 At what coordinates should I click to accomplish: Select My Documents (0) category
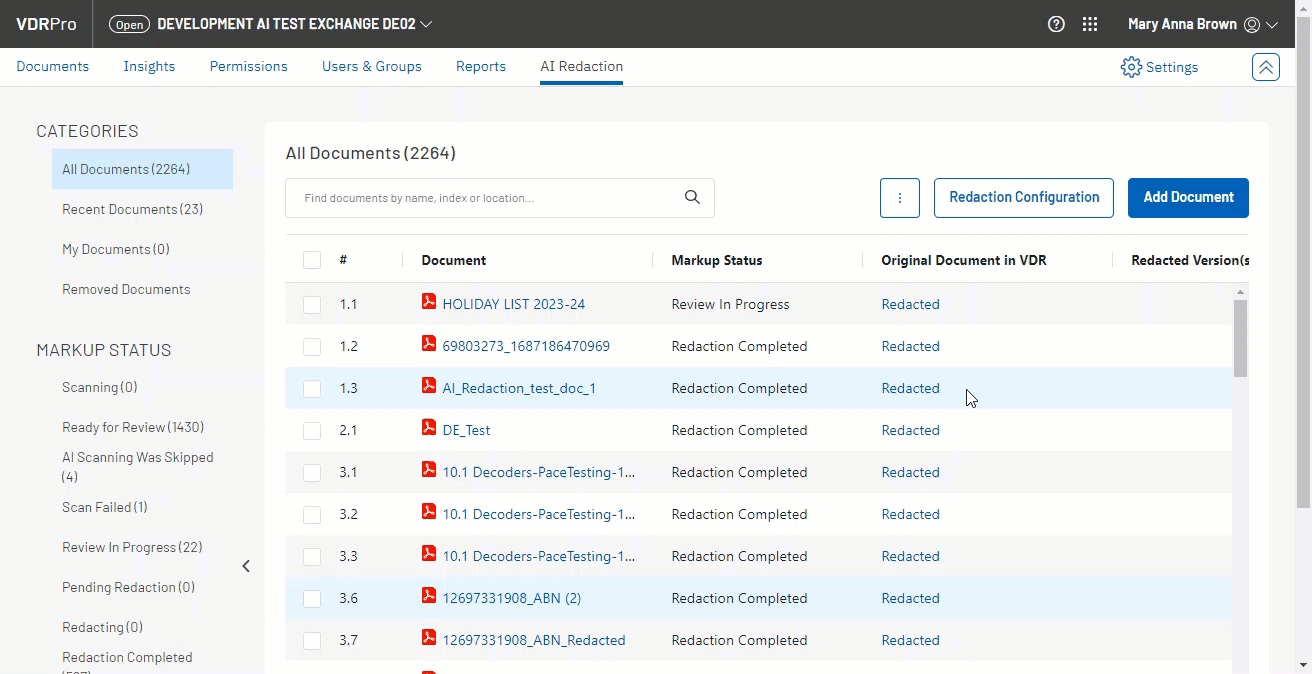[116, 249]
